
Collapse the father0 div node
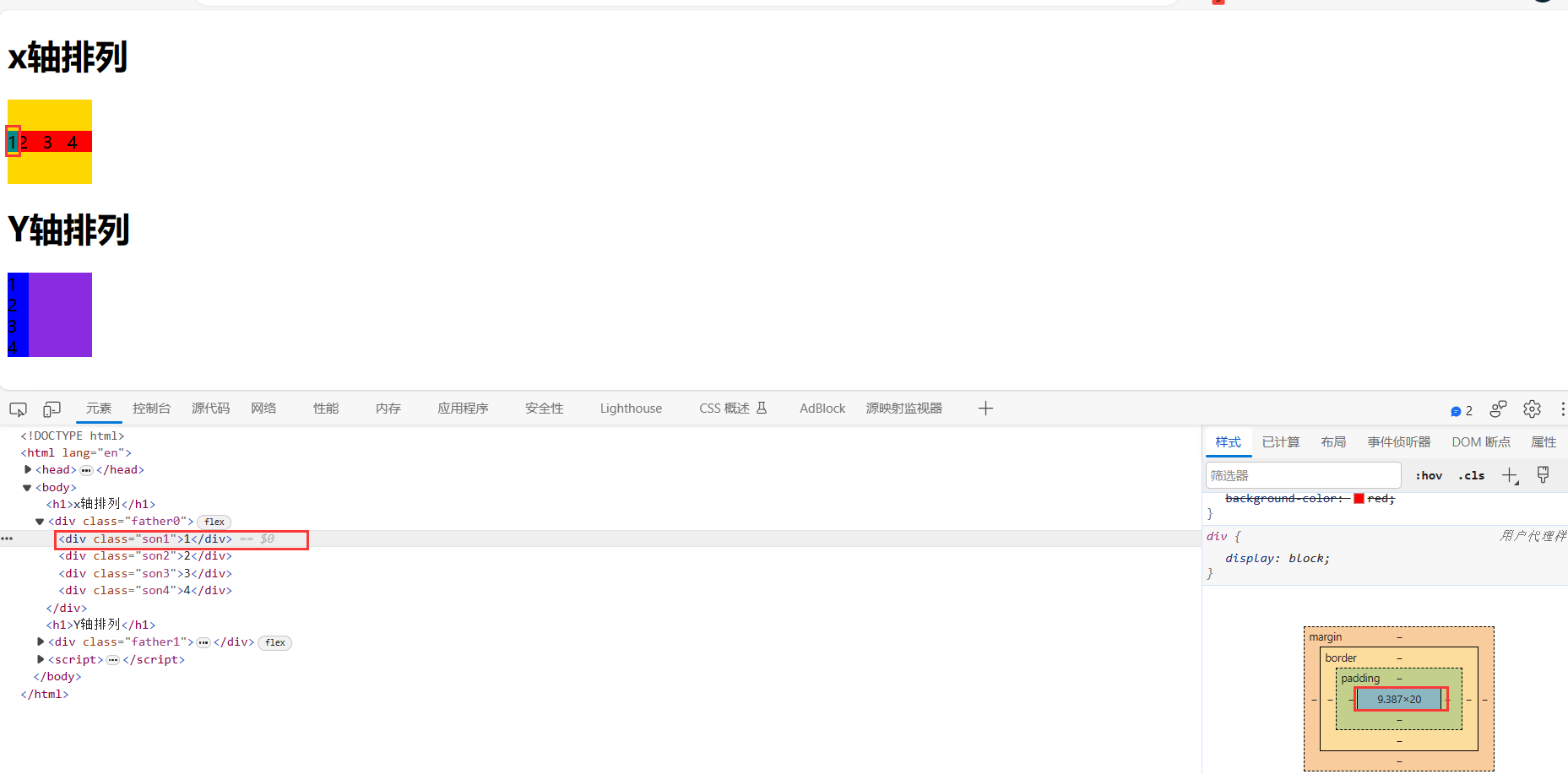[x=40, y=522]
